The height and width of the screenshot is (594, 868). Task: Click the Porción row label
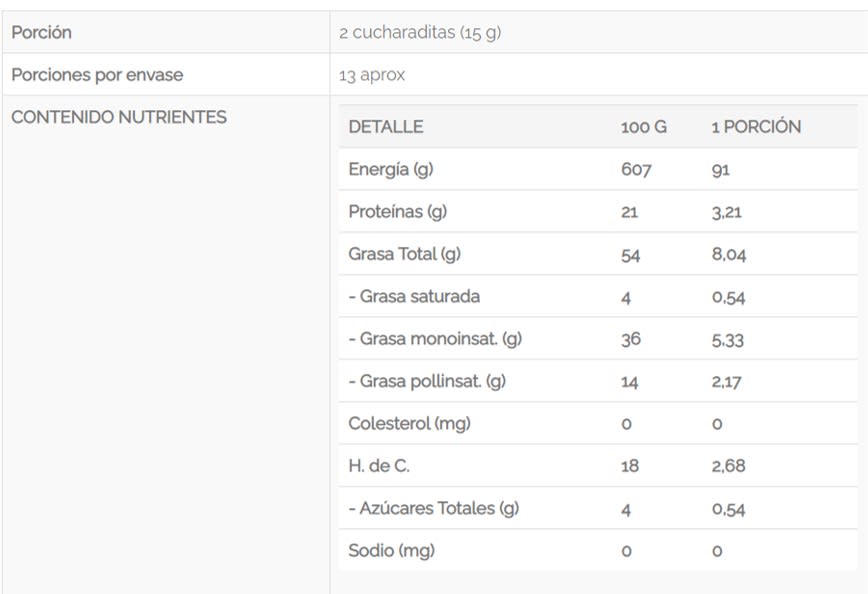pos(41,32)
